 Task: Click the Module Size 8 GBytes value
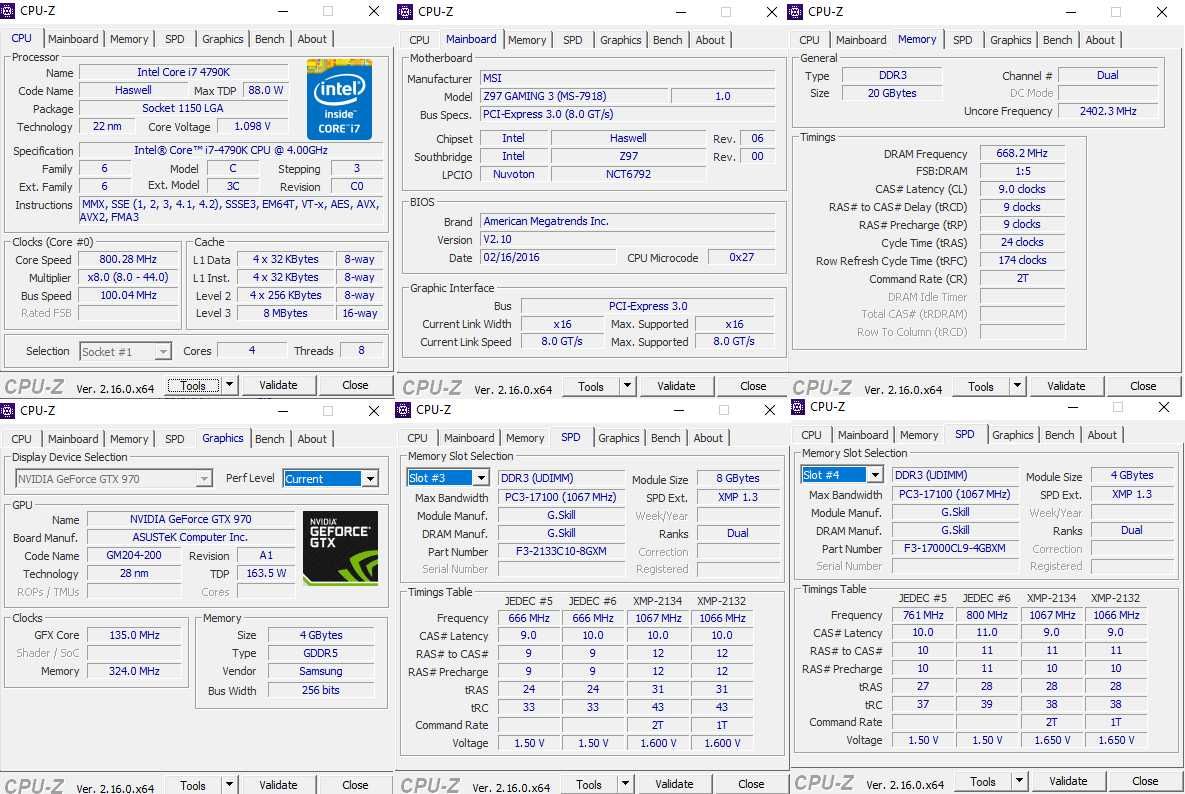(738, 478)
